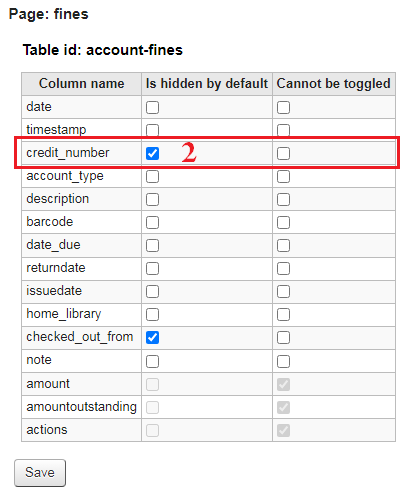Click the Column name header
Viewport: 415px width, 493px height.
pos(82,84)
